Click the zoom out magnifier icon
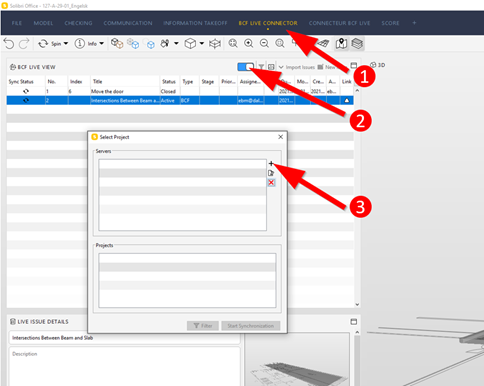This screenshot has width=484, height=386. (264, 43)
